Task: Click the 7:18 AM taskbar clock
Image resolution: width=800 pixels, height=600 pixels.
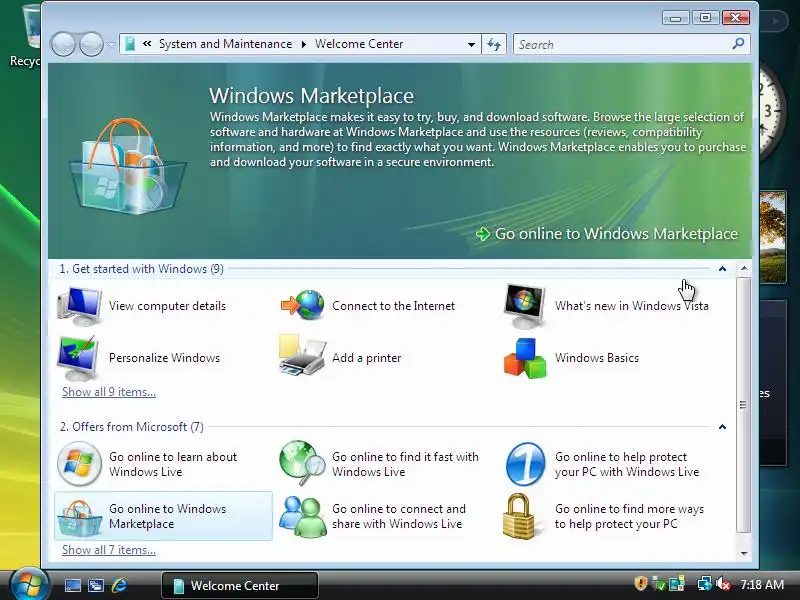Action: coord(762,584)
